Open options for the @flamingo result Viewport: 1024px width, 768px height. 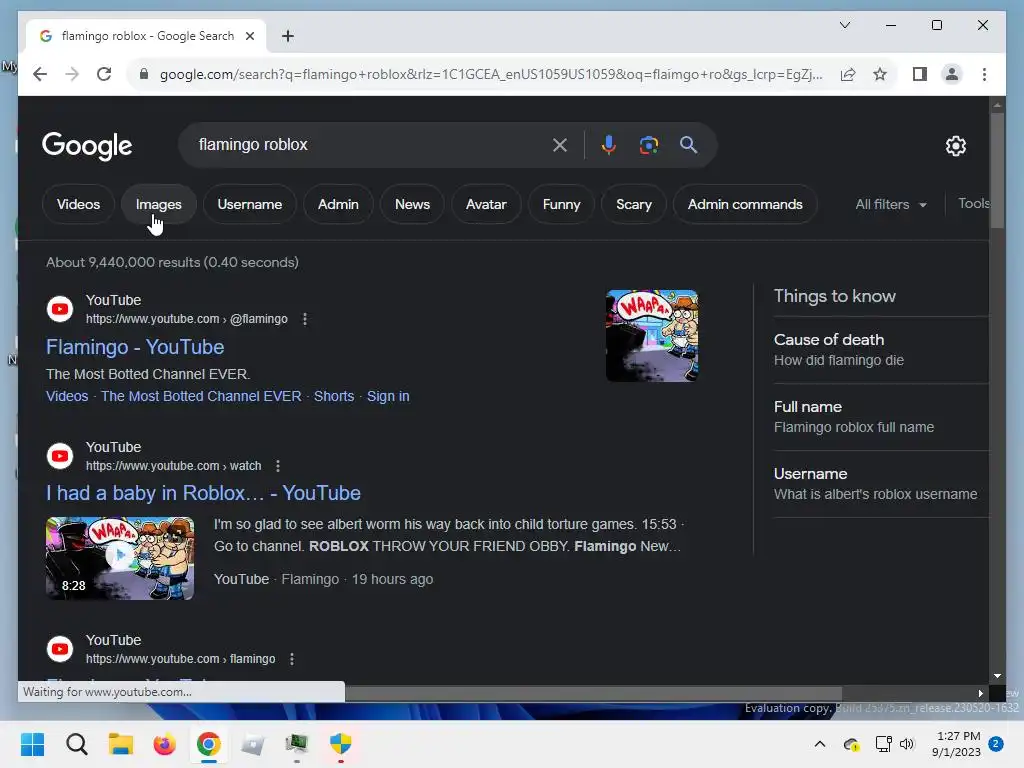(304, 319)
